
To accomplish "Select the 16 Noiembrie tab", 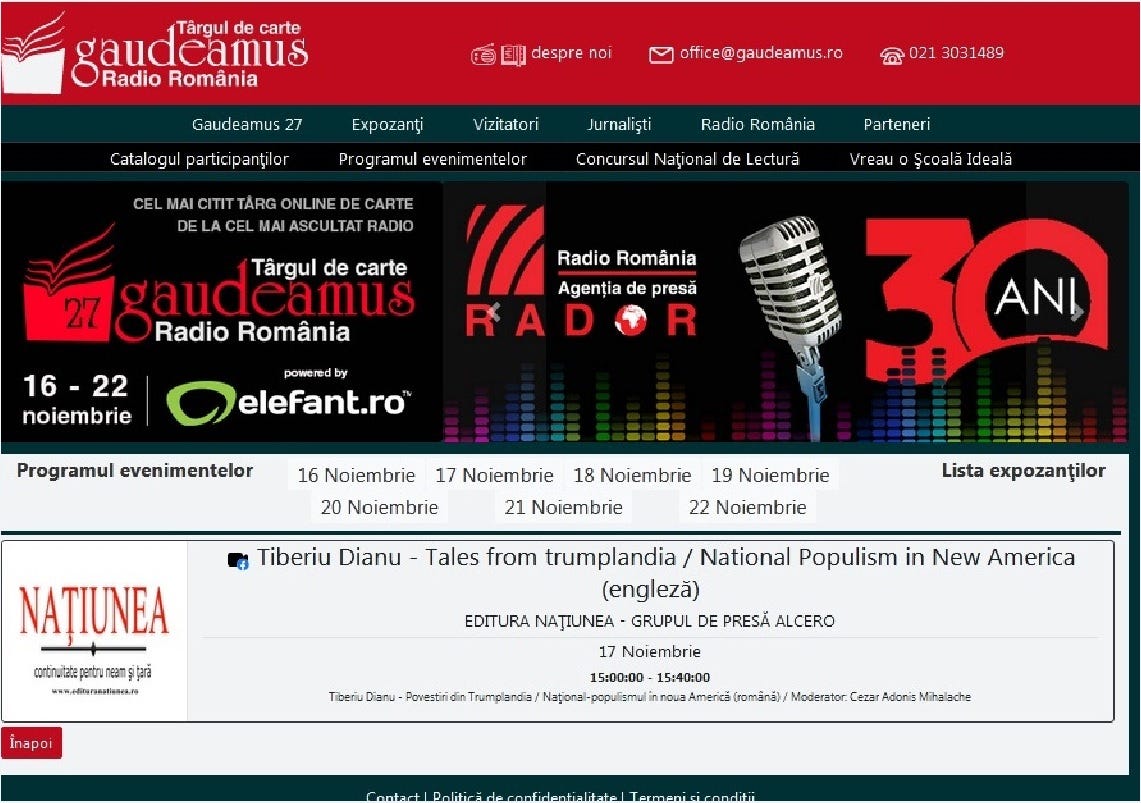I will click(356, 475).
